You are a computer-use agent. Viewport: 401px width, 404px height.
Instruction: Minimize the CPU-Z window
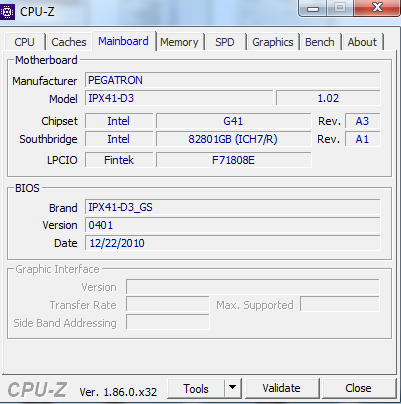(313, 8)
